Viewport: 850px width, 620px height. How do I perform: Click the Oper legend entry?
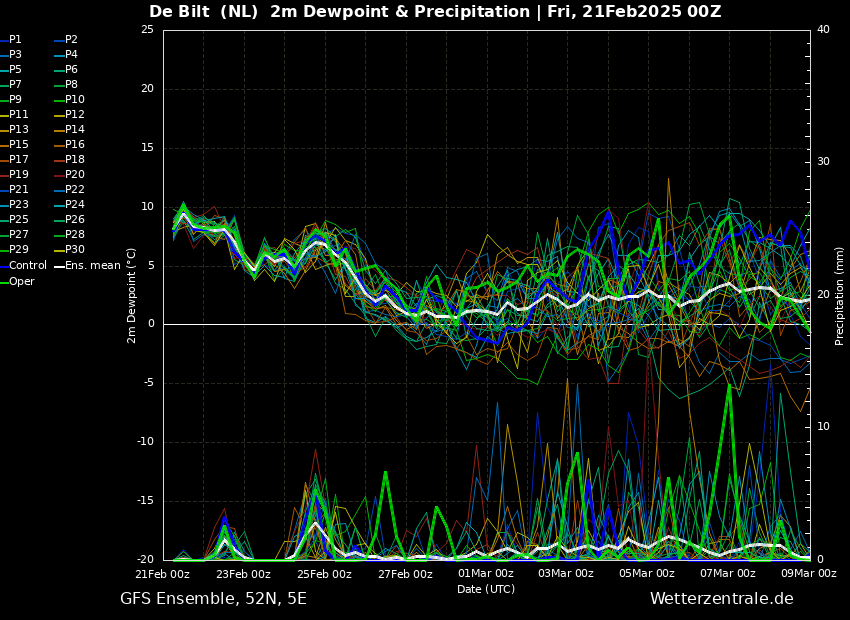point(17,281)
